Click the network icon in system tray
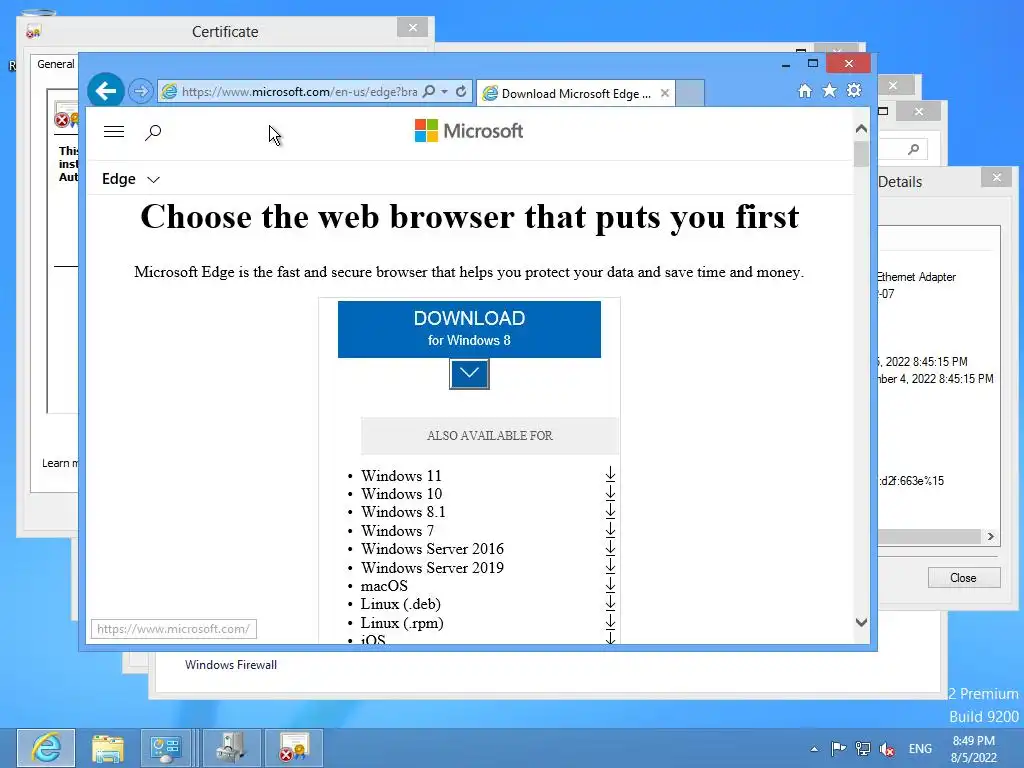The height and width of the screenshot is (768, 1024). click(x=863, y=748)
